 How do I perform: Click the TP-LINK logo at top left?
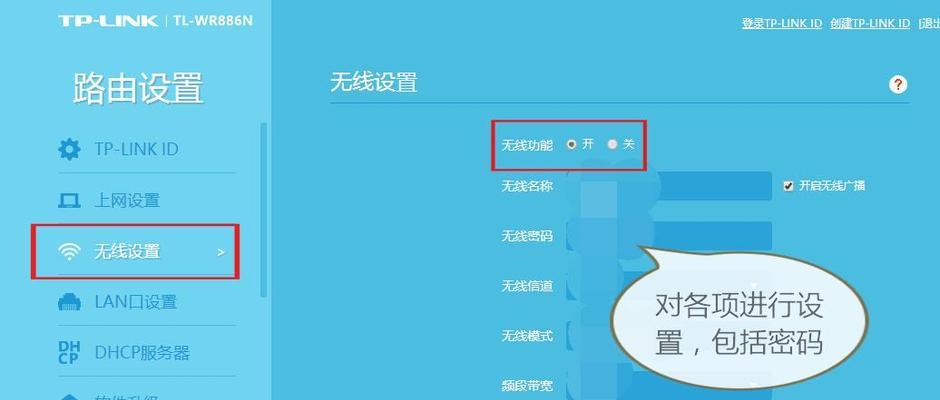[x=108, y=21]
